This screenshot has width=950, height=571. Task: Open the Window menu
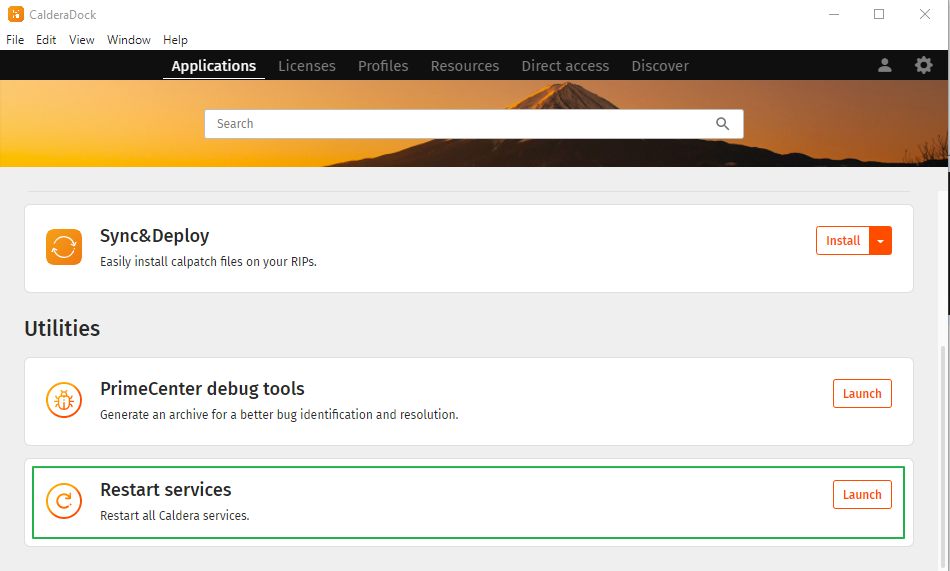(x=128, y=40)
